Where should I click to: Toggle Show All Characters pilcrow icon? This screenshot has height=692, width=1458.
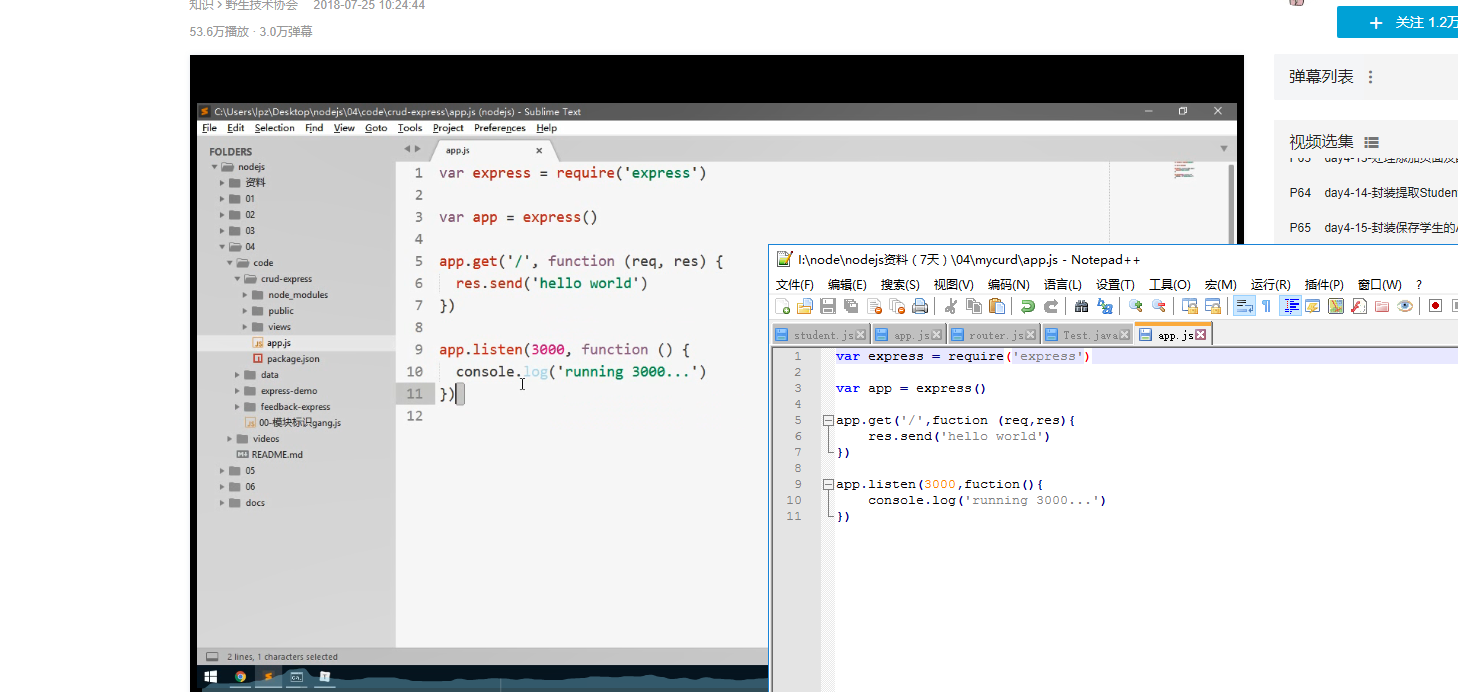pyautogui.click(x=1266, y=306)
